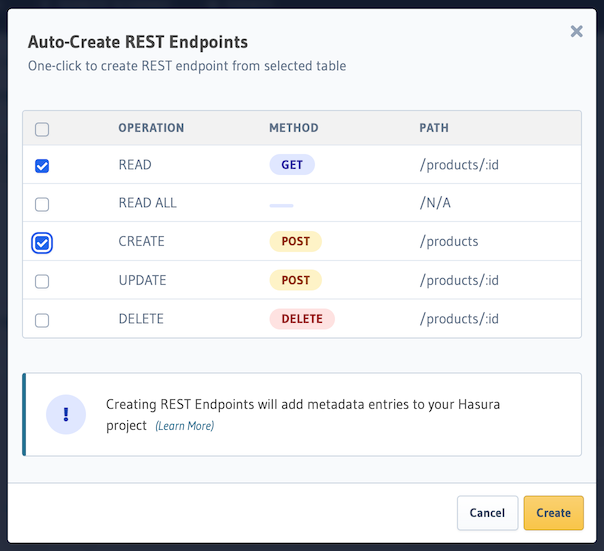Click the OPERATION column header
604x551 pixels.
click(x=151, y=128)
